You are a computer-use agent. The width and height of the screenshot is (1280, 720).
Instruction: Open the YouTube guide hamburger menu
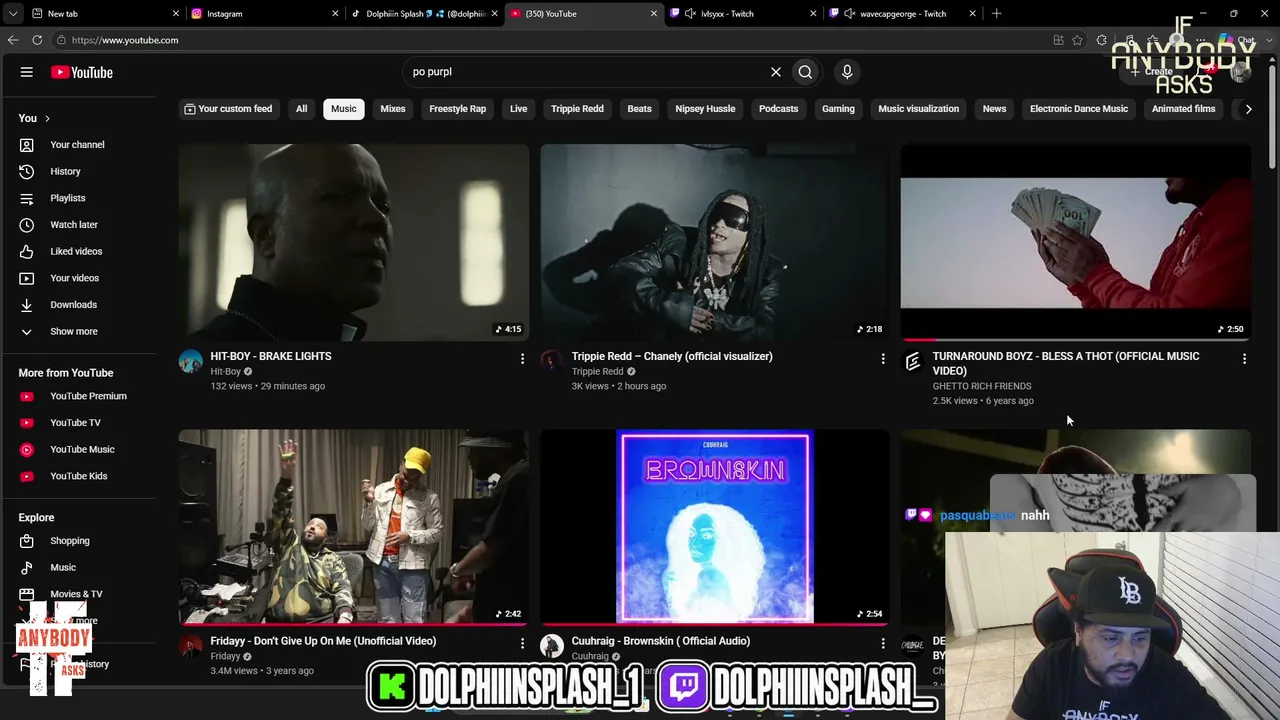click(x=27, y=72)
